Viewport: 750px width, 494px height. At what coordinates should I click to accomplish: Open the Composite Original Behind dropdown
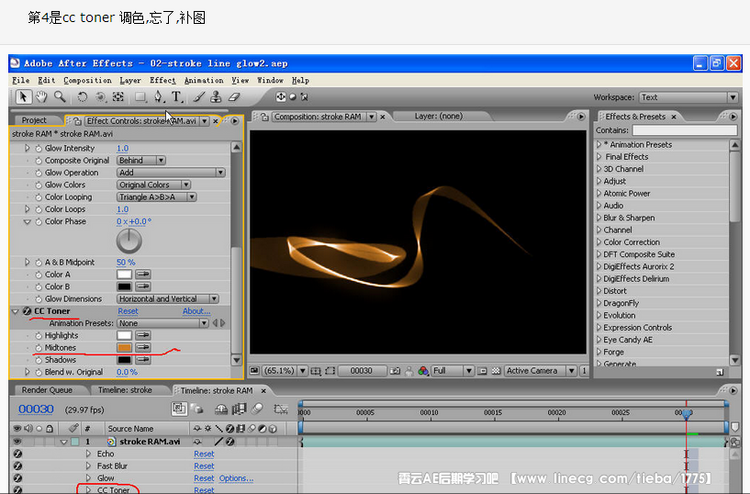[x=141, y=161]
